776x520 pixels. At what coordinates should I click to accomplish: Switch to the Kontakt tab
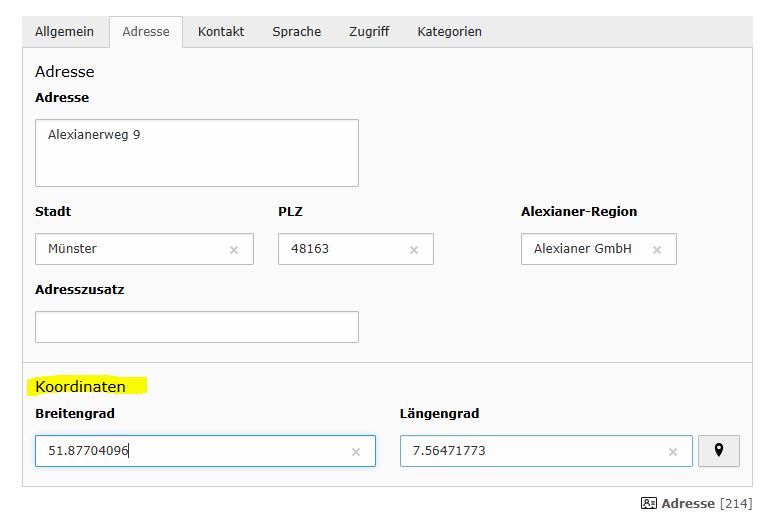pos(221,31)
